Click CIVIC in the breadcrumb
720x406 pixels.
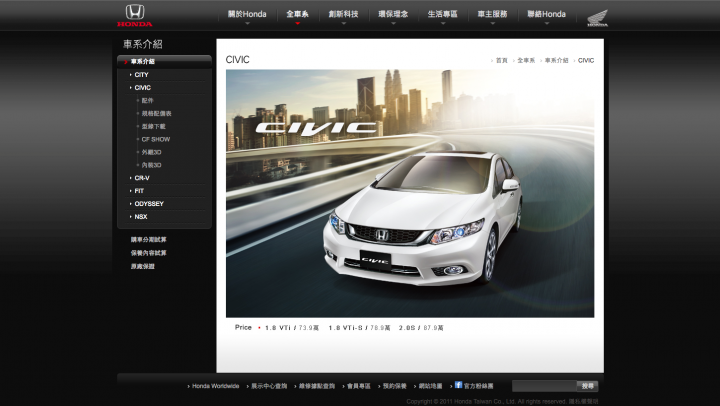586,61
